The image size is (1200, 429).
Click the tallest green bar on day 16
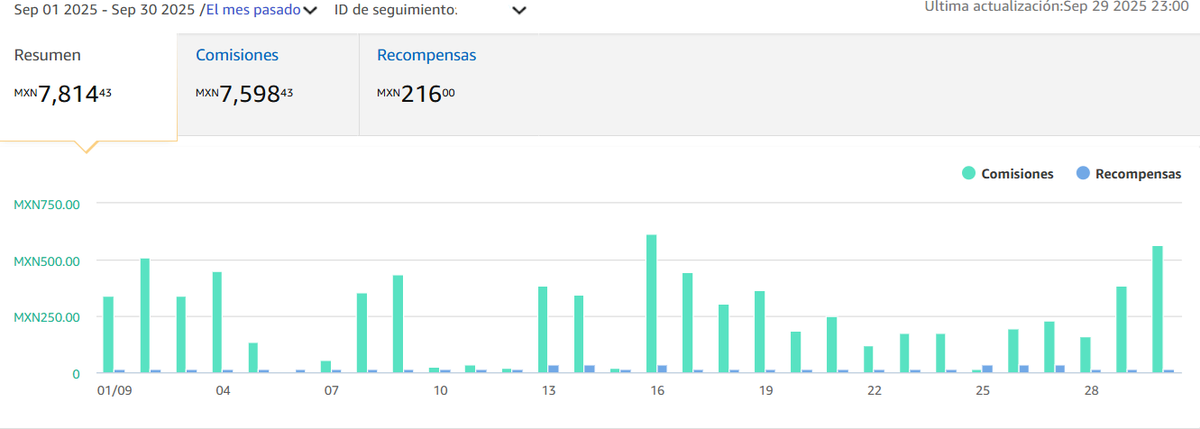(x=651, y=304)
